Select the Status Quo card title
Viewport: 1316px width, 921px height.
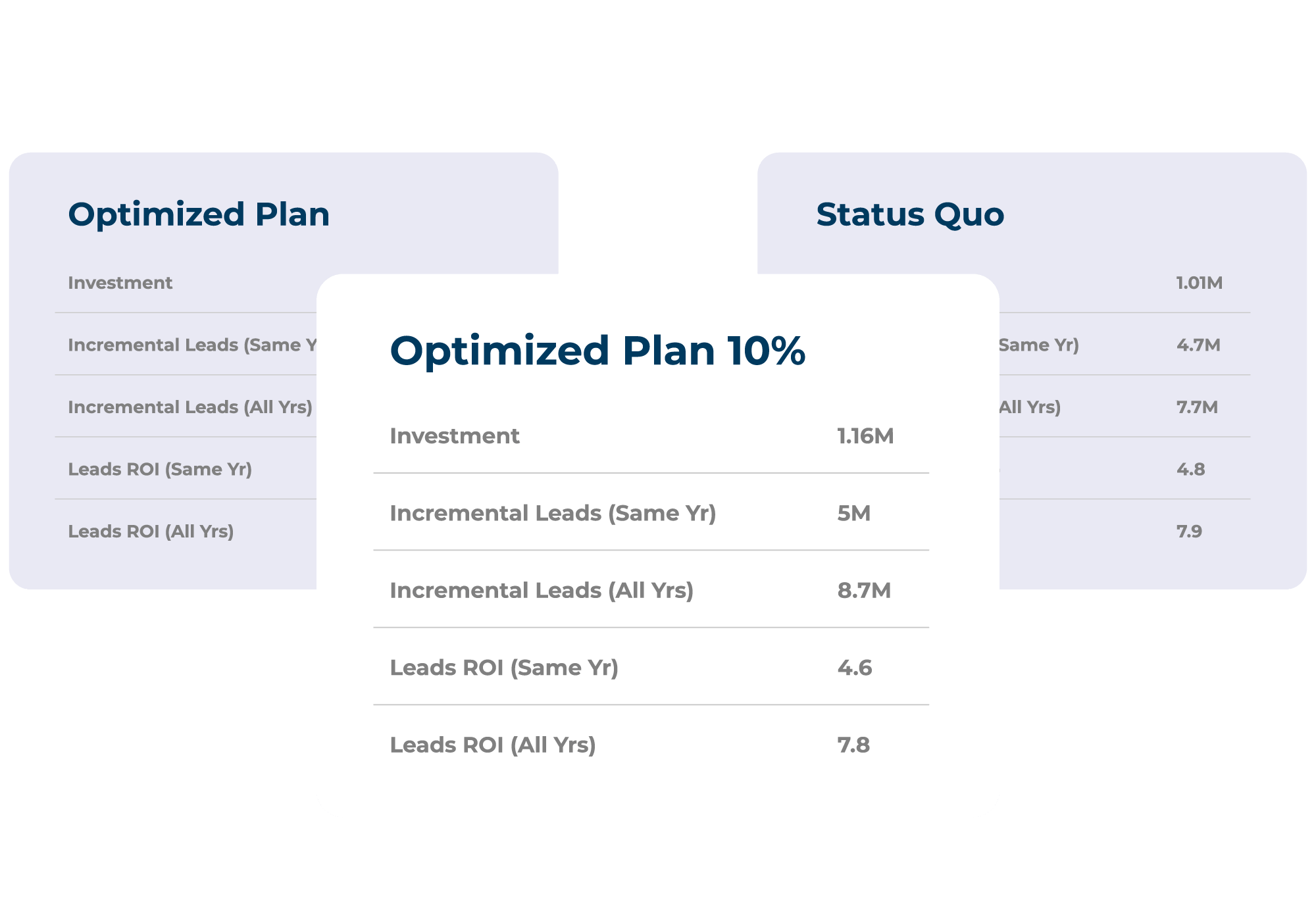[x=910, y=215]
